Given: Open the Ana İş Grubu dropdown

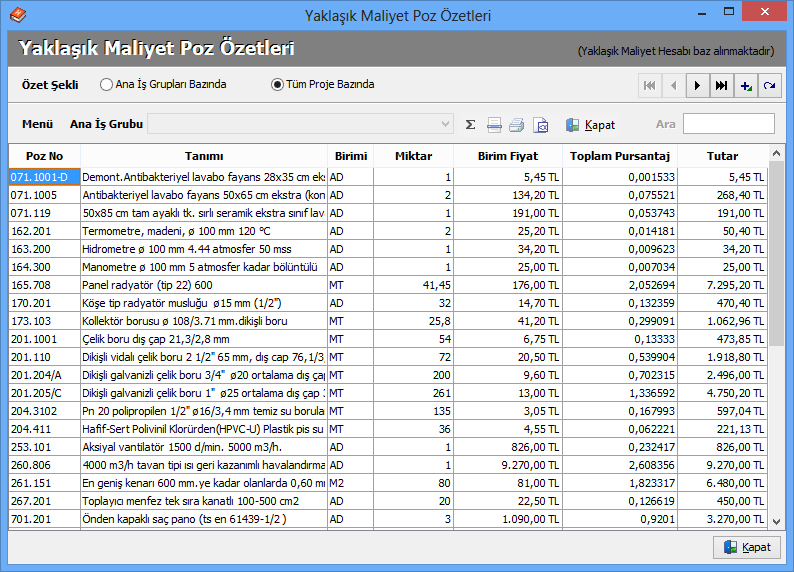Looking at the screenshot, I should pos(446,125).
